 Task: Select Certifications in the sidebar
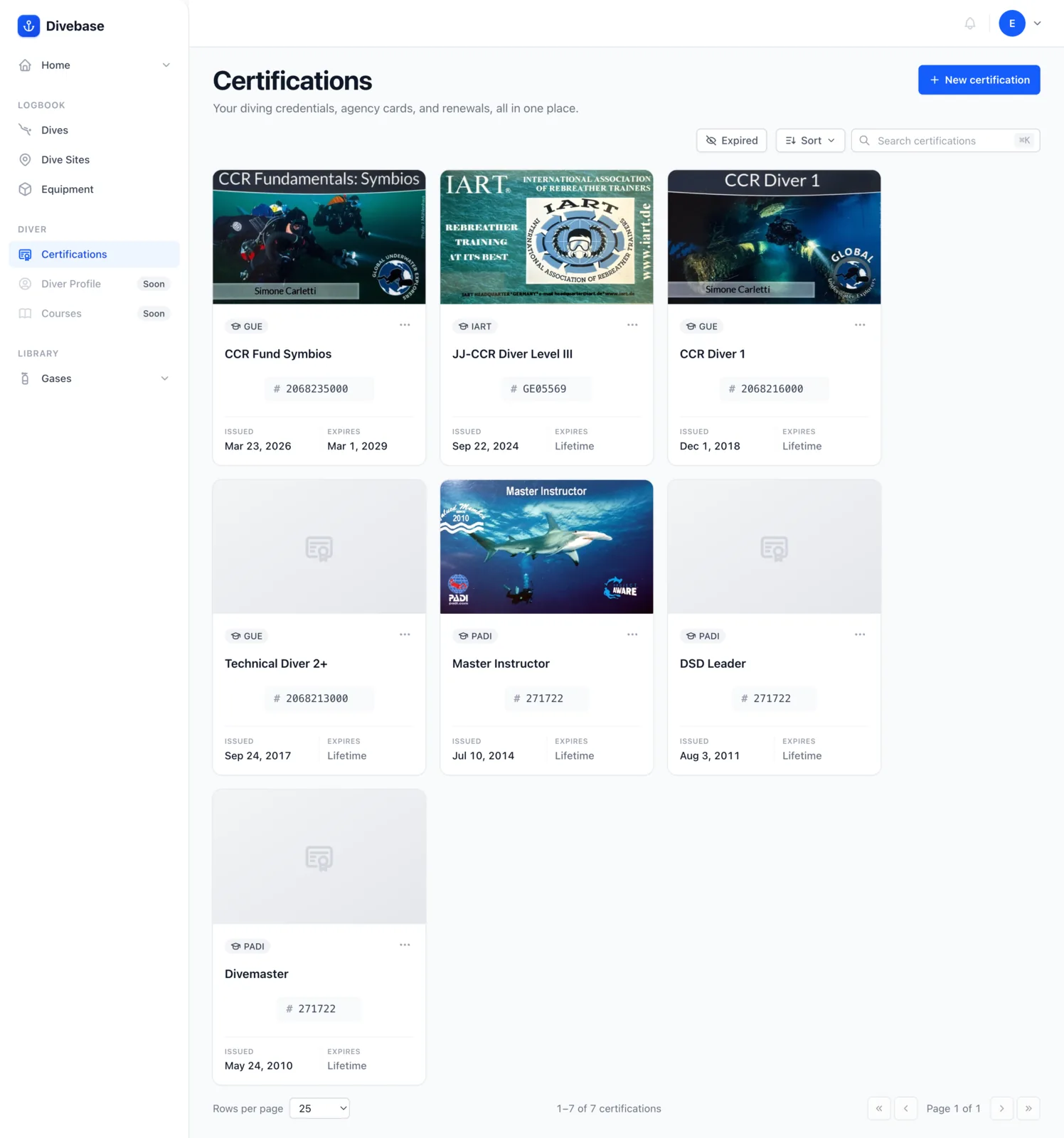(94, 255)
